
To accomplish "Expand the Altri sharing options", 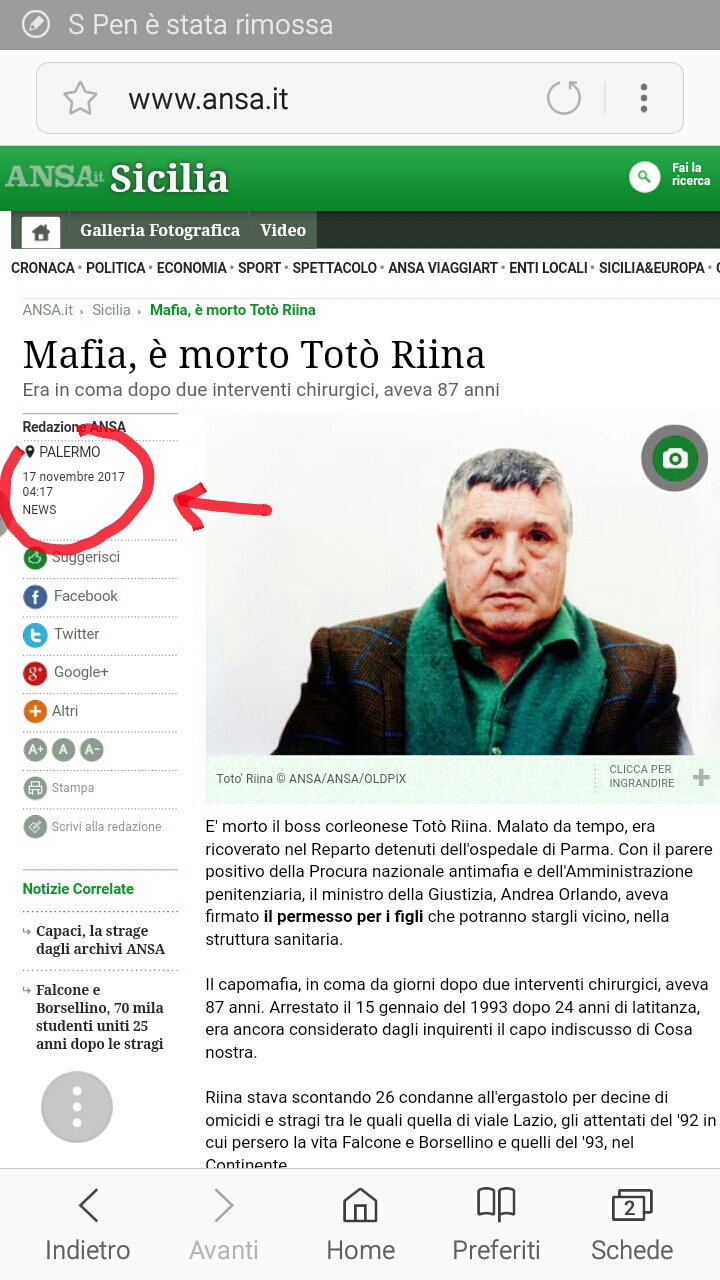I will pos(51,711).
